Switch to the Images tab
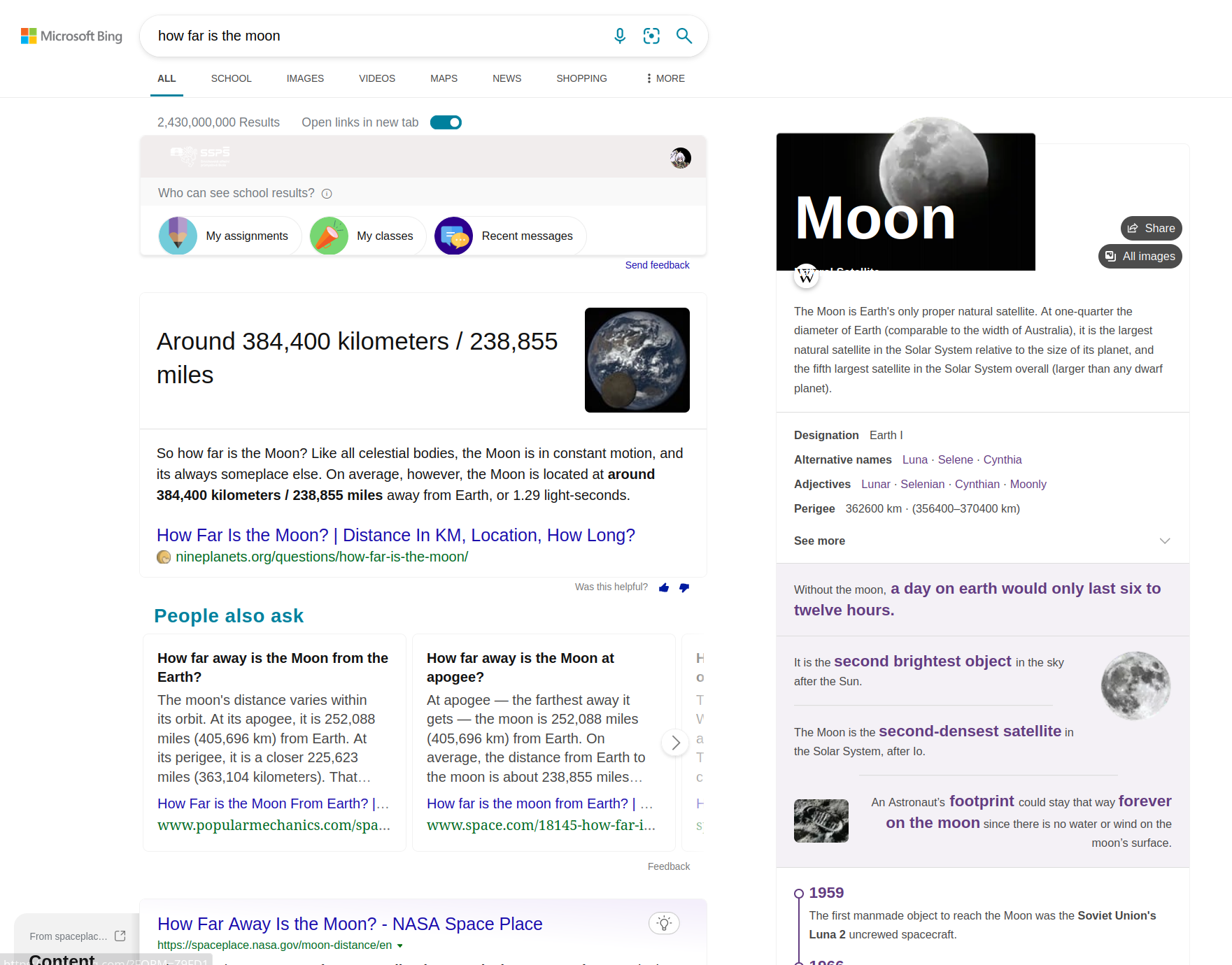This screenshot has height=965, width=1232. click(x=305, y=78)
